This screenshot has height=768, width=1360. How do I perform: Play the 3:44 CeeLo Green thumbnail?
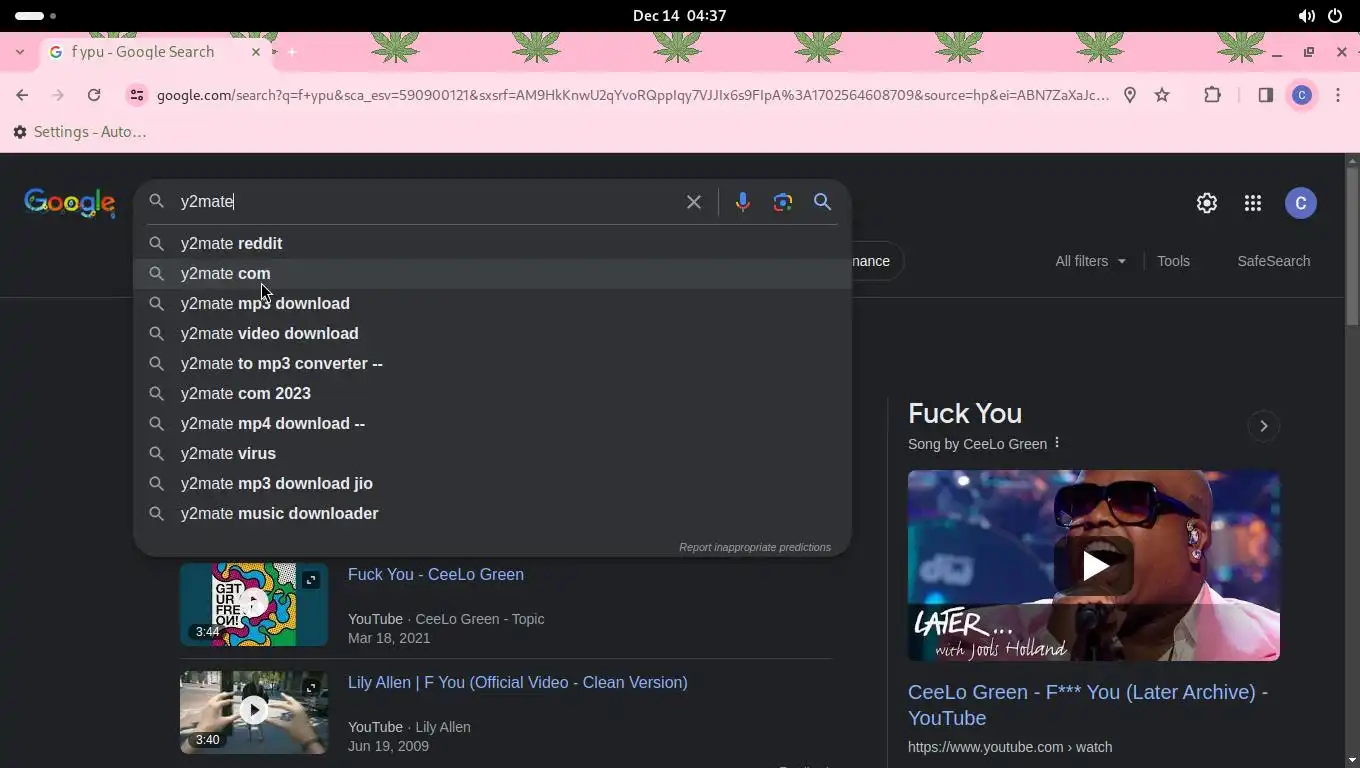click(x=254, y=604)
